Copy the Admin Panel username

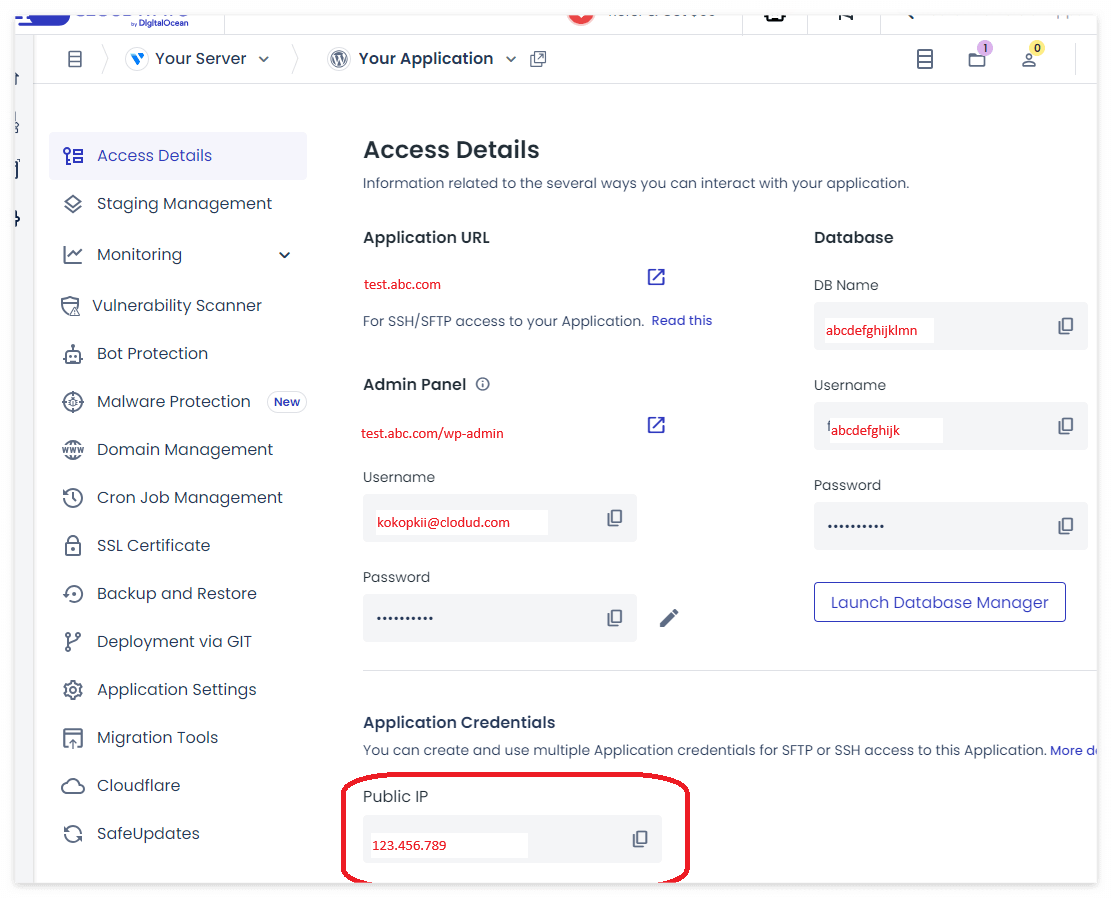tap(615, 518)
